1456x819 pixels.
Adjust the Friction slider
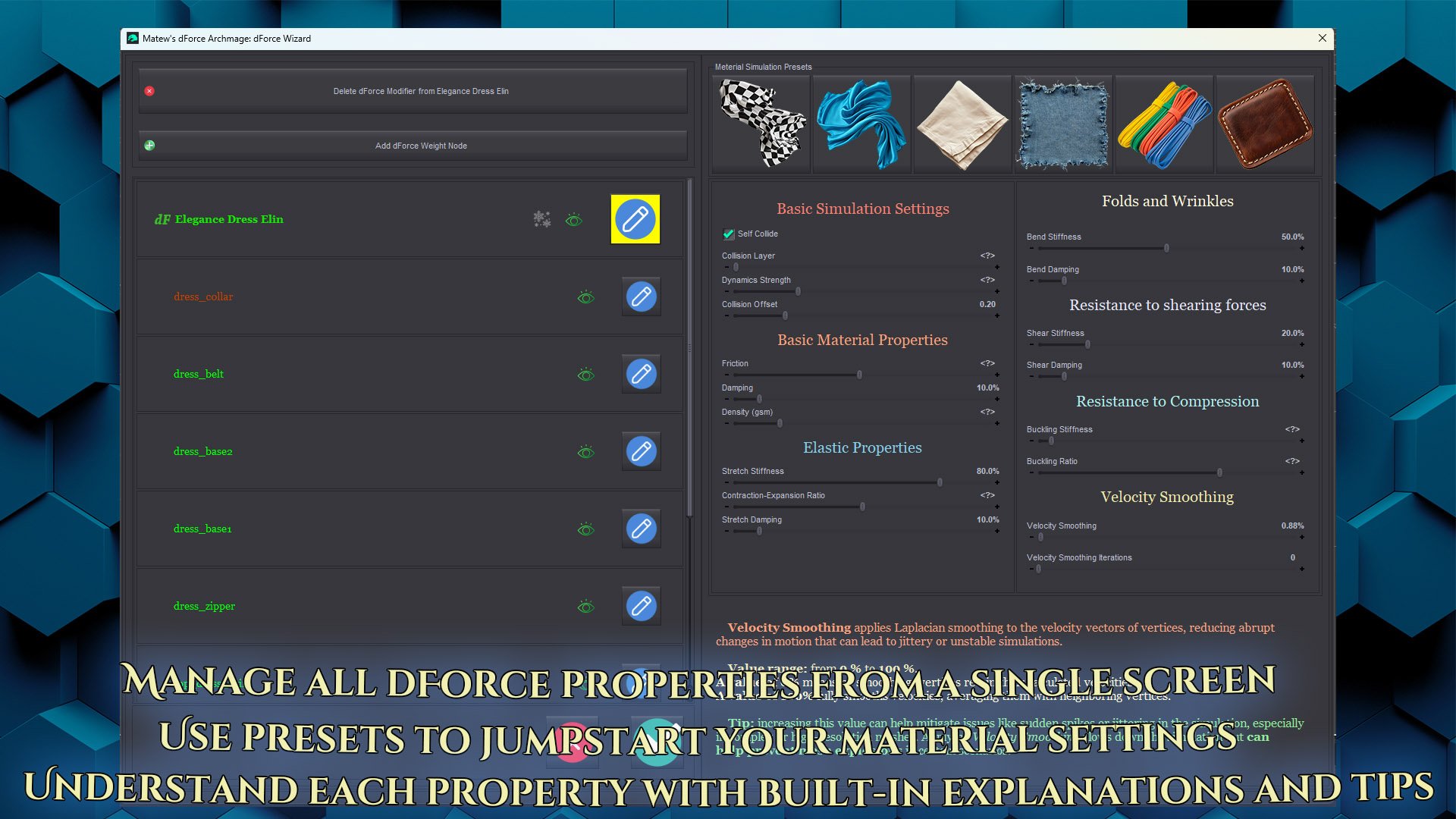point(859,375)
